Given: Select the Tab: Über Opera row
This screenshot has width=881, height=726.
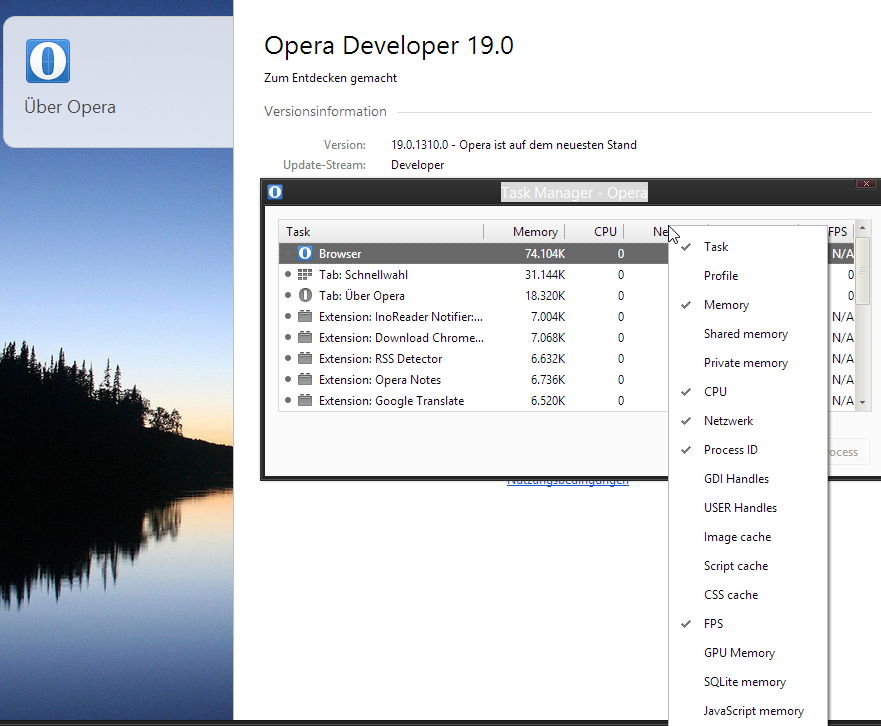Looking at the screenshot, I should coord(474,296).
